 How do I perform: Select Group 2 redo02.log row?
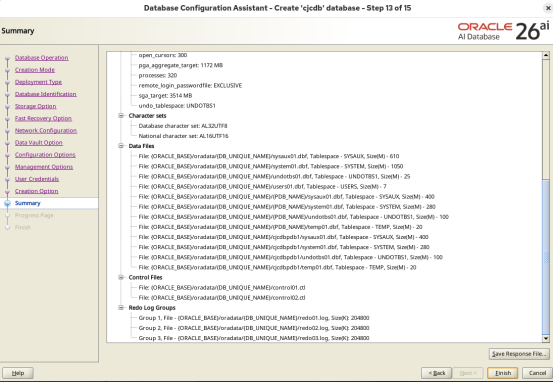(254, 328)
